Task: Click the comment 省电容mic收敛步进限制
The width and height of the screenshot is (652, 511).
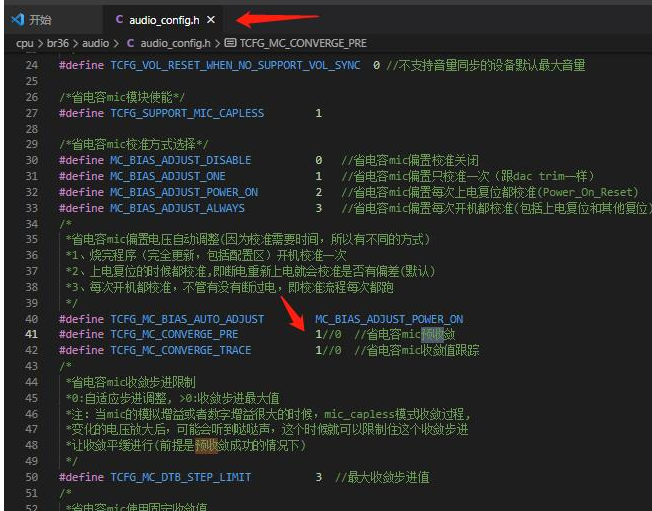Action: point(133,382)
